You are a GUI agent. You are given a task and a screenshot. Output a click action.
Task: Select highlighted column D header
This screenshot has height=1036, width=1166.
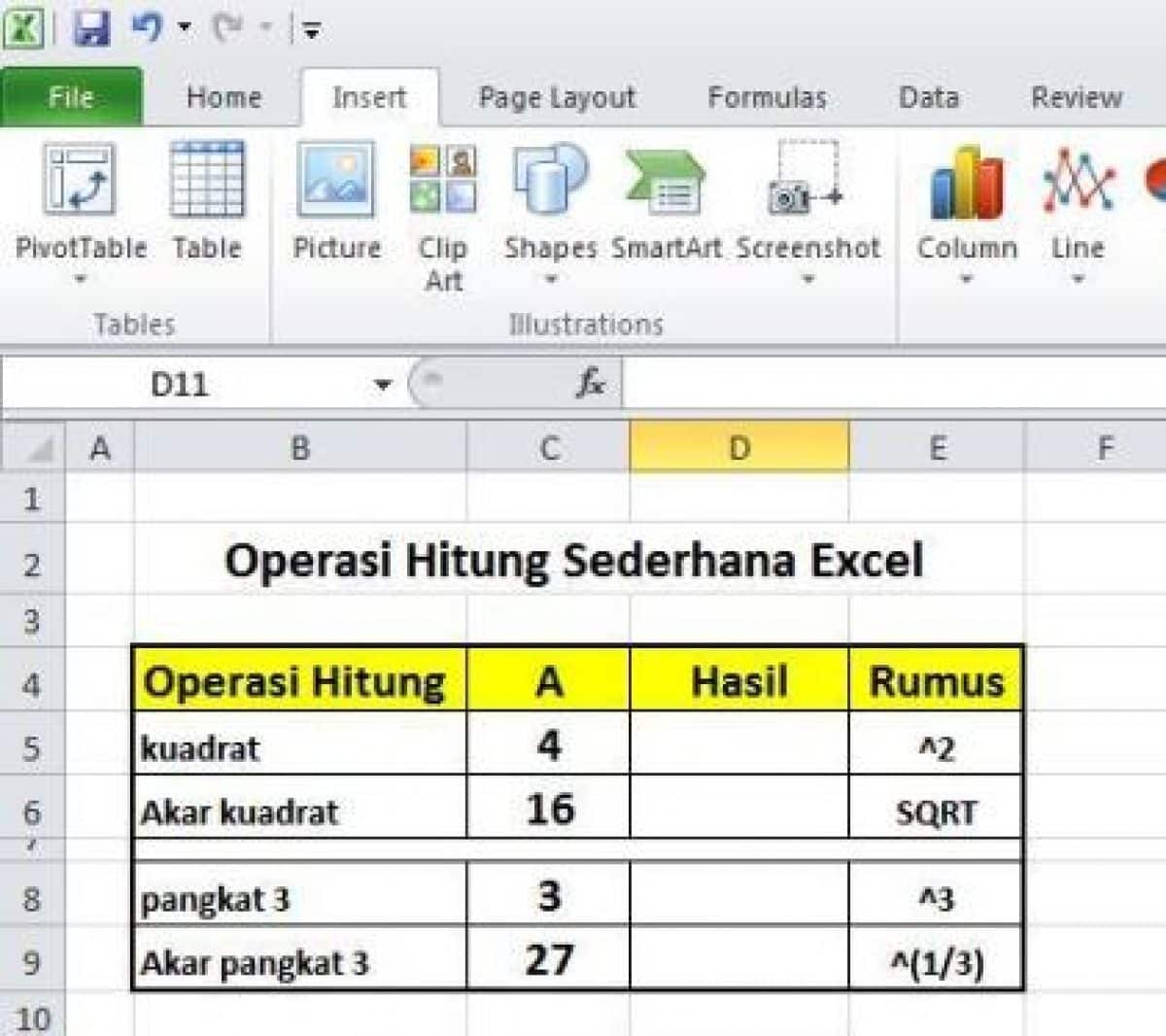click(x=739, y=448)
